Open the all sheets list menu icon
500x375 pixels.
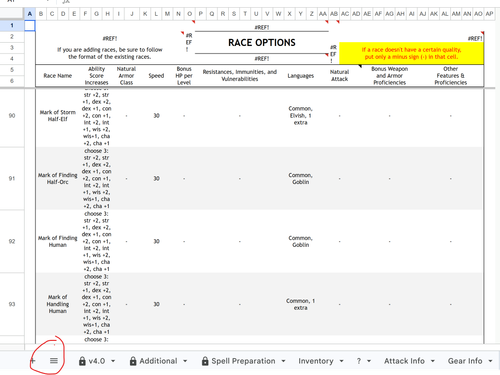coord(54,360)
